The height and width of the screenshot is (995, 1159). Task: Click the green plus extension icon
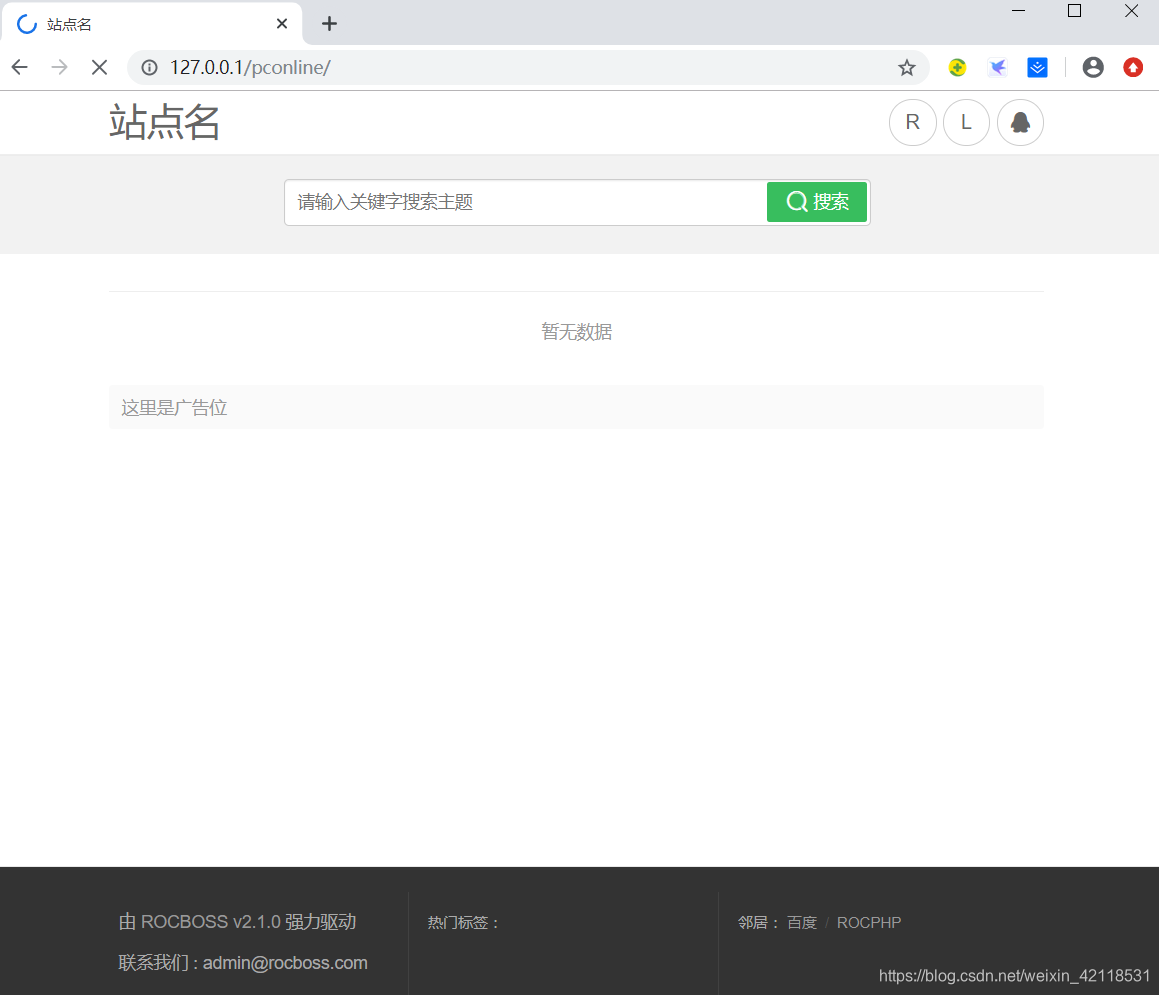tap(957, 67)
